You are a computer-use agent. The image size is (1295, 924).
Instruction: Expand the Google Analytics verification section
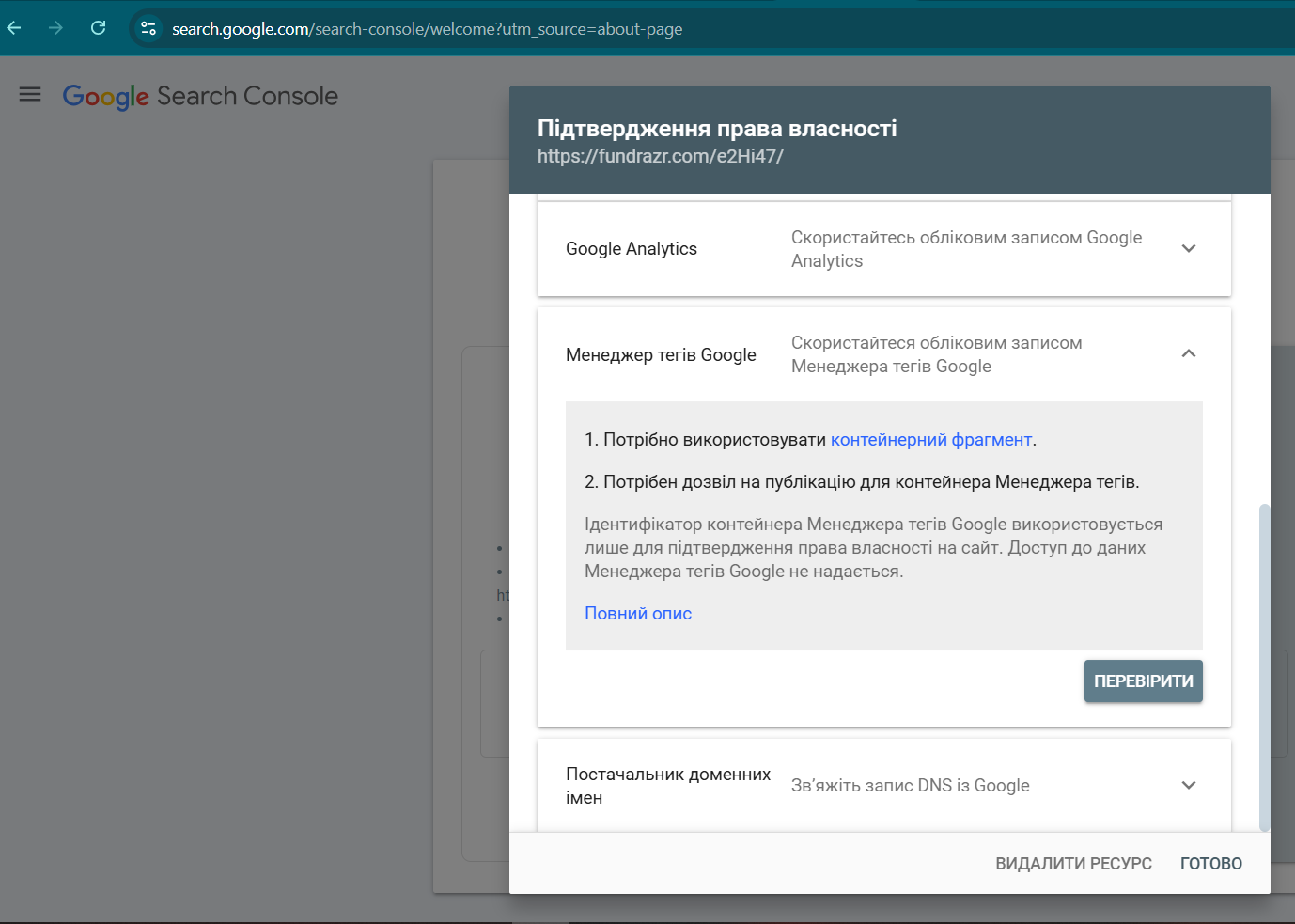click(1188, 248)
